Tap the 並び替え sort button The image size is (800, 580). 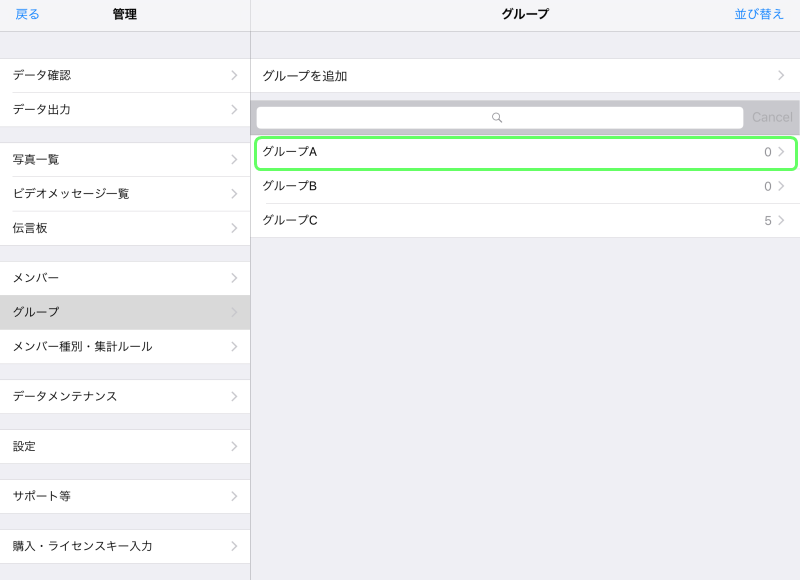[x=759, y=14]
